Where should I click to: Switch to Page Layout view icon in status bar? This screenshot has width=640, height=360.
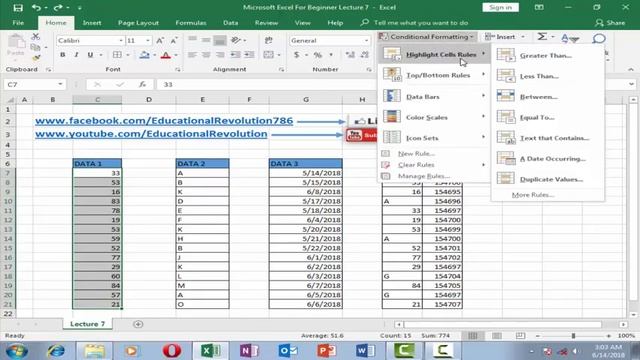[x=497, y=336]
